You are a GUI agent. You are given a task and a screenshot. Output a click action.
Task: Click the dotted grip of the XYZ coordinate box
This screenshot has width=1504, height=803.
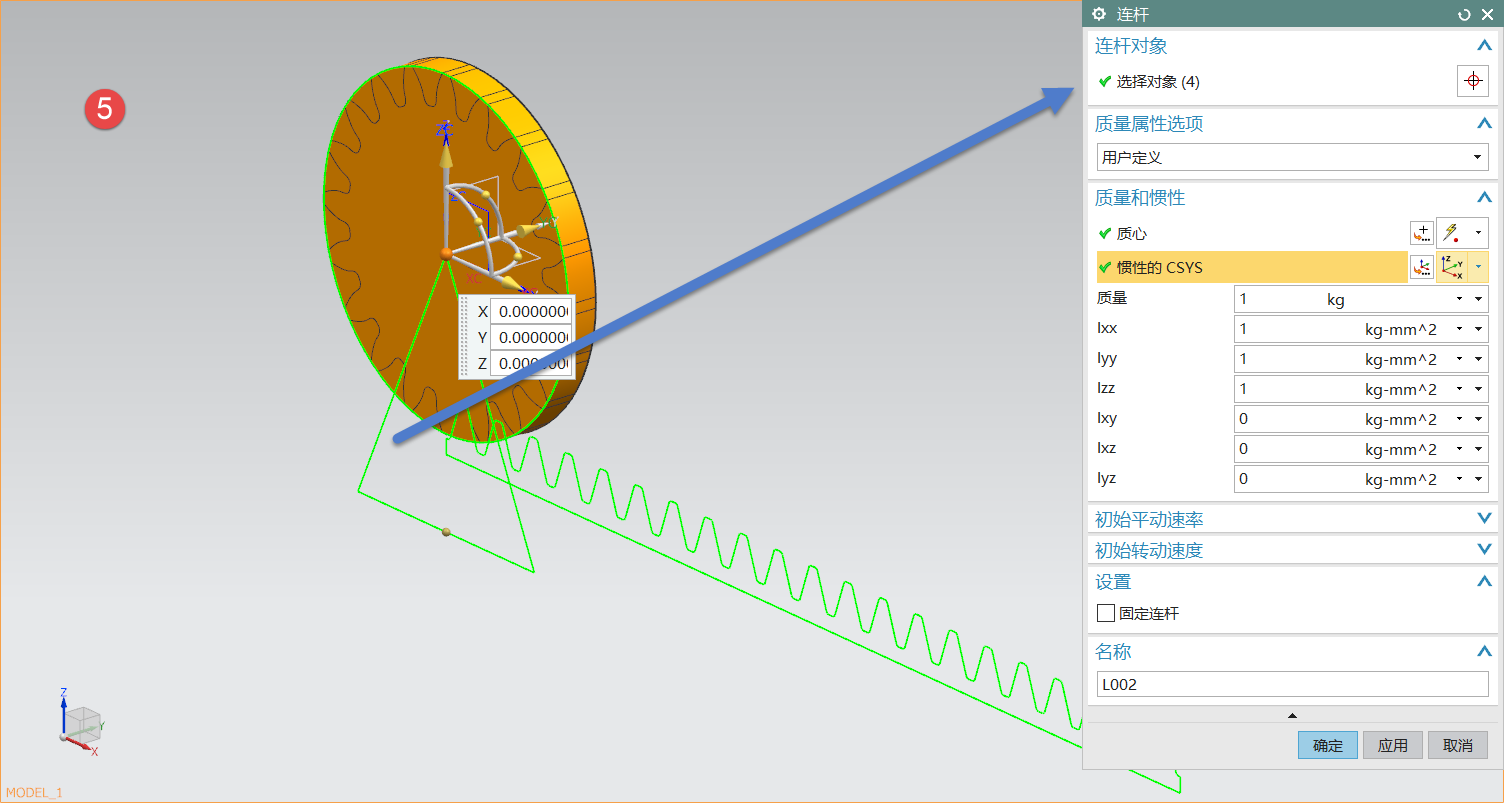[464, 337]
